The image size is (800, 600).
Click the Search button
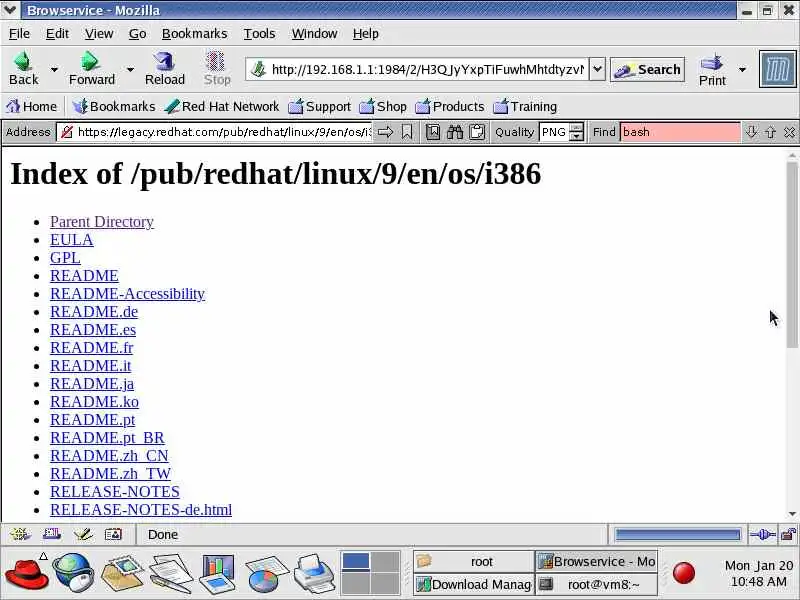click(647, 70)
